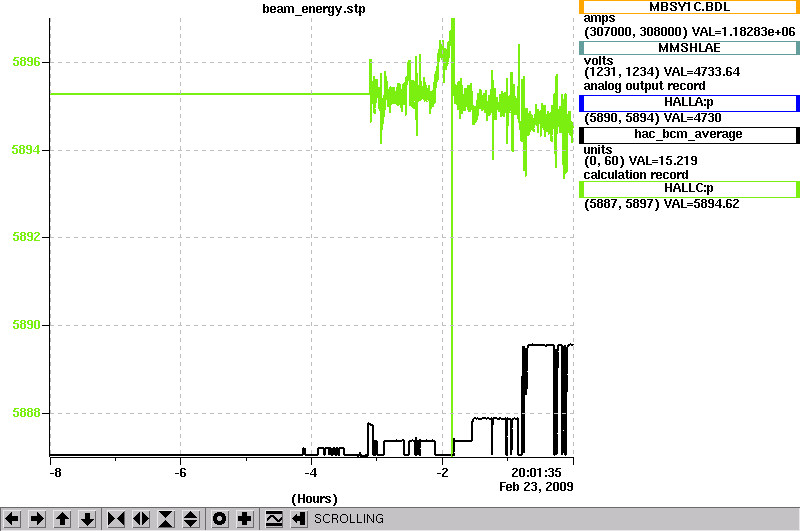Image resolution: width=800 pixels, height=531 pixels.
Task: Click the plus sign toolbar icon
Action: (x=245, y=519)
